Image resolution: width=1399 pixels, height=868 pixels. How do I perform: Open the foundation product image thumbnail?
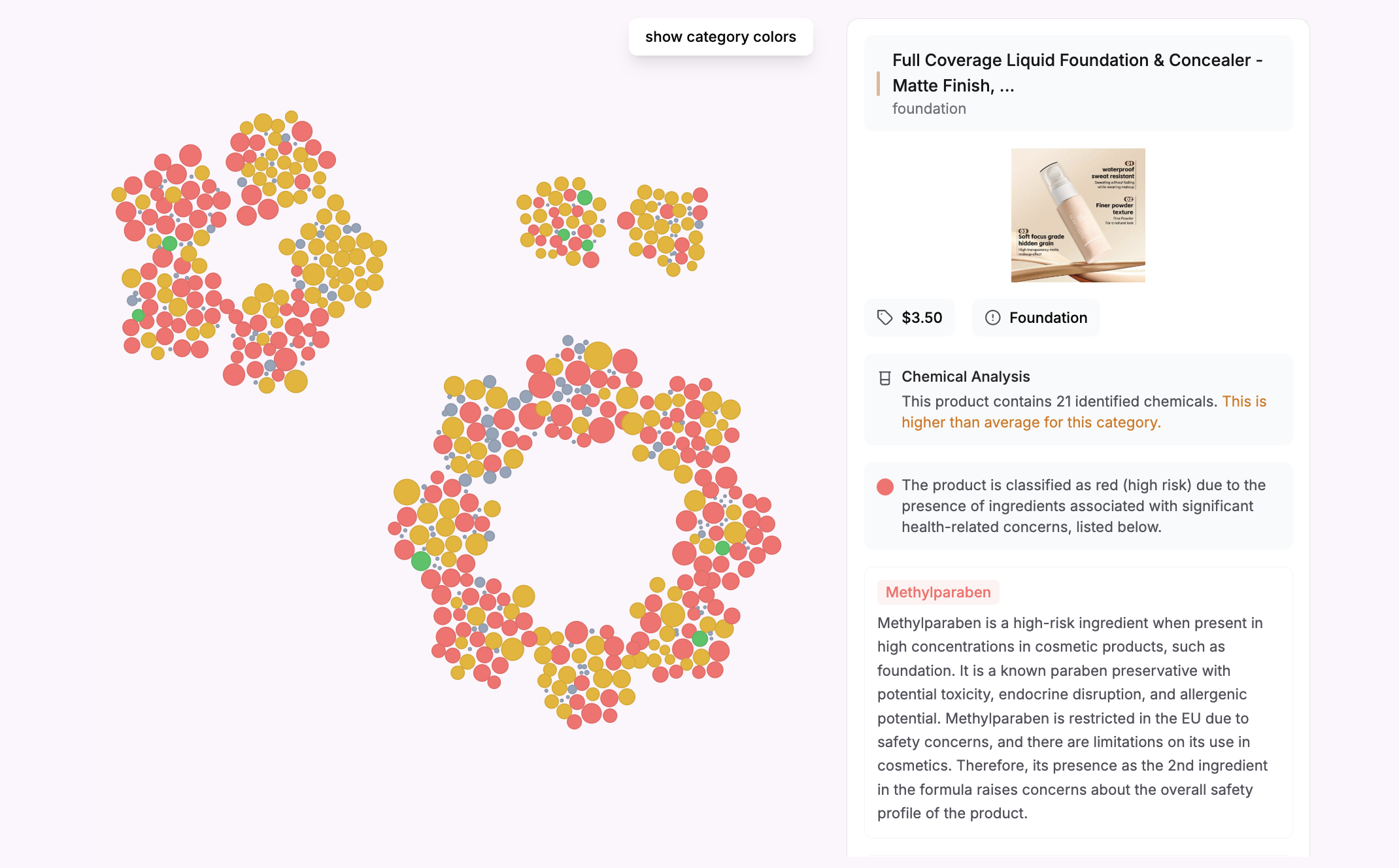(1078, 215)
